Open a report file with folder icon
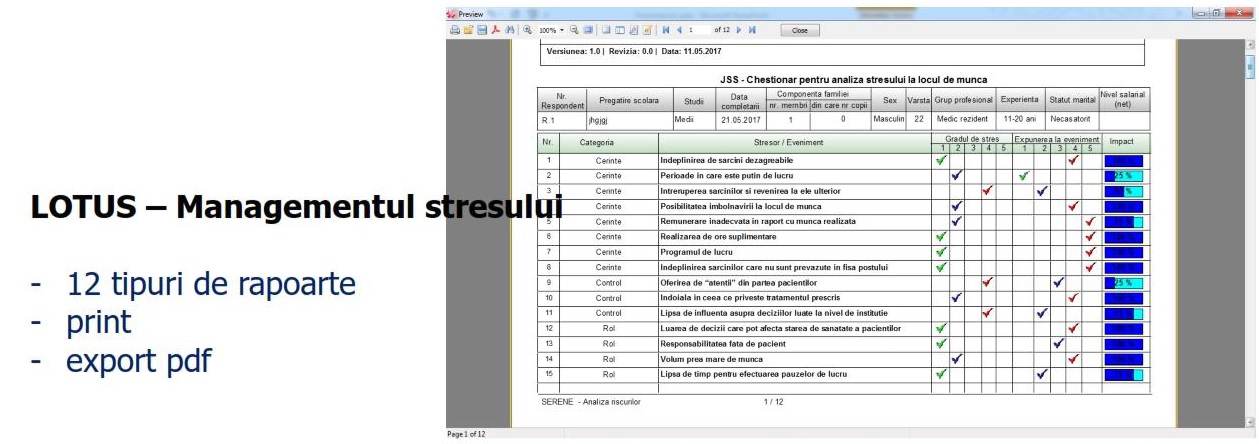The image size is (1259, 444). click(x=468, y=30)
